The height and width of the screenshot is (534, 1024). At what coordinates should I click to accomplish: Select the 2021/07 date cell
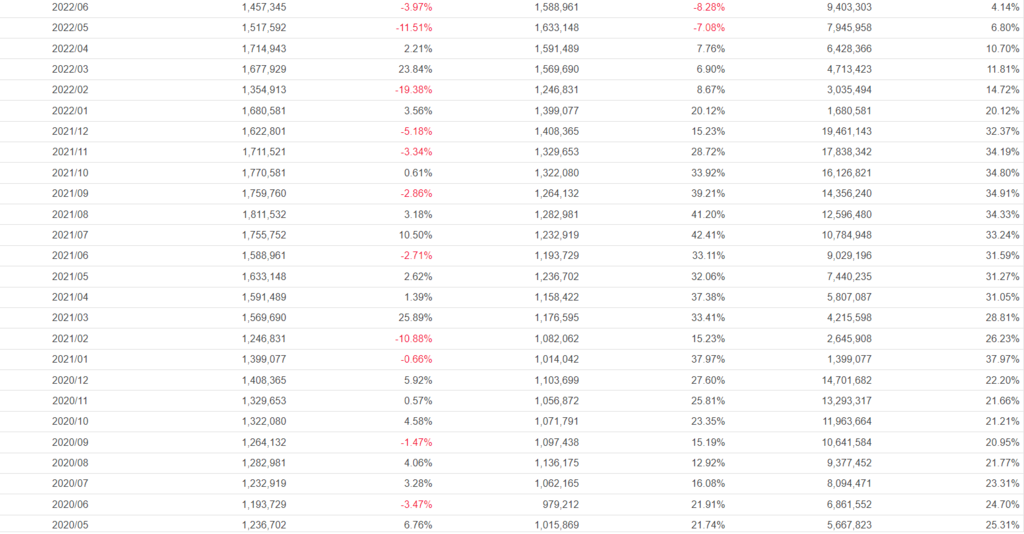coord(70,235)
